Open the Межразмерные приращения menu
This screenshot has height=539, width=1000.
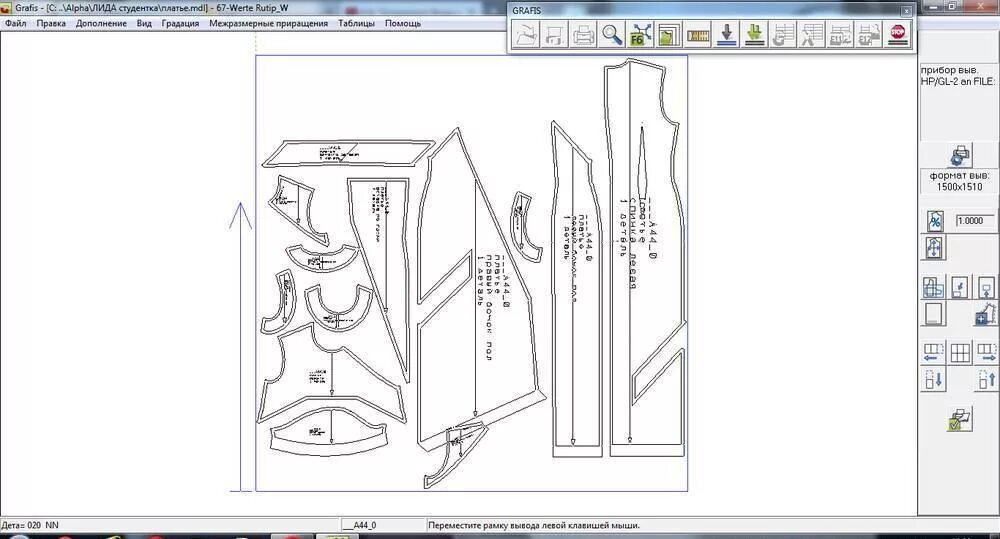coord(268,23)
